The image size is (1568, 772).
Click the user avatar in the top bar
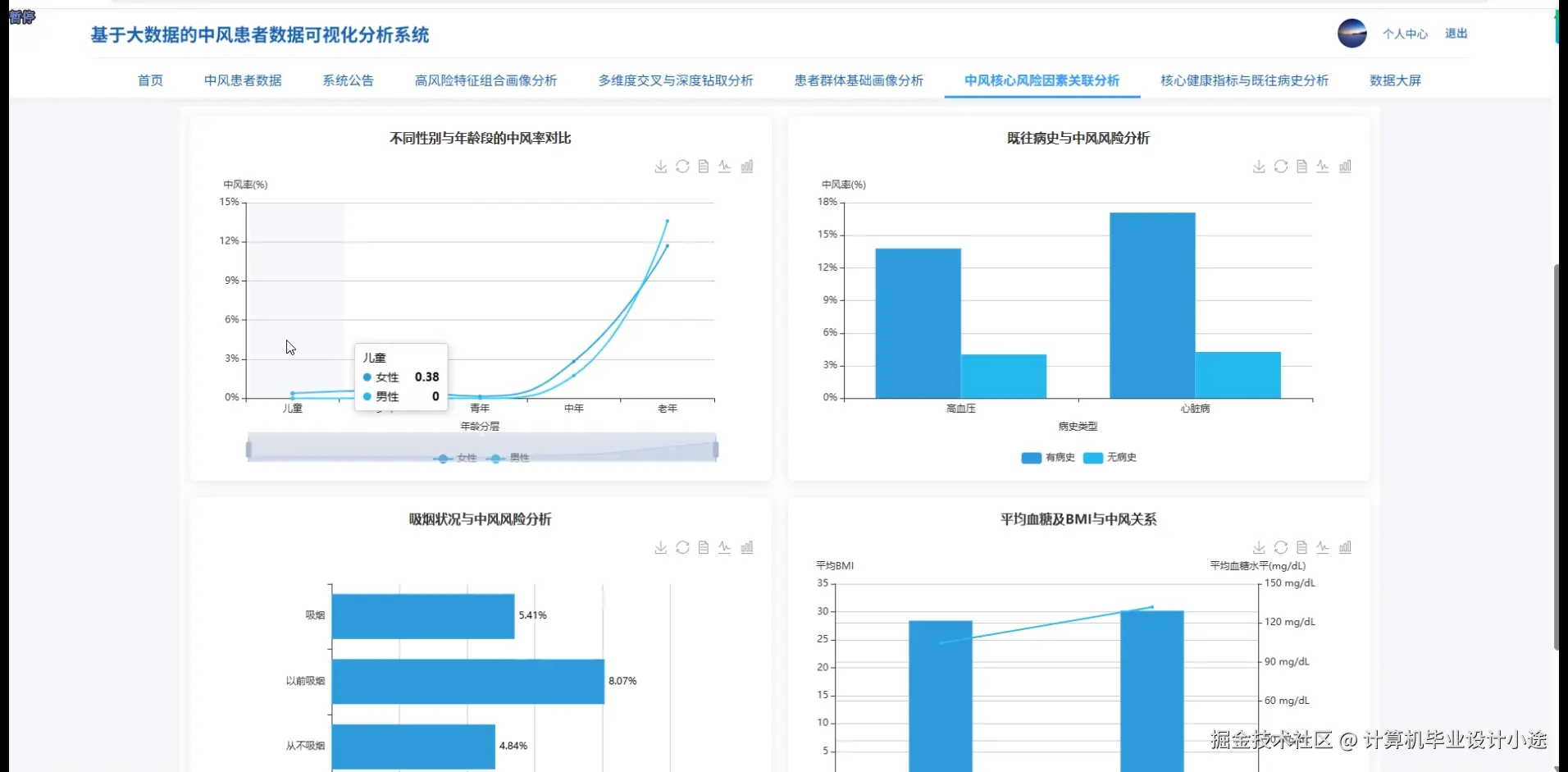(x=1351, y=33)
